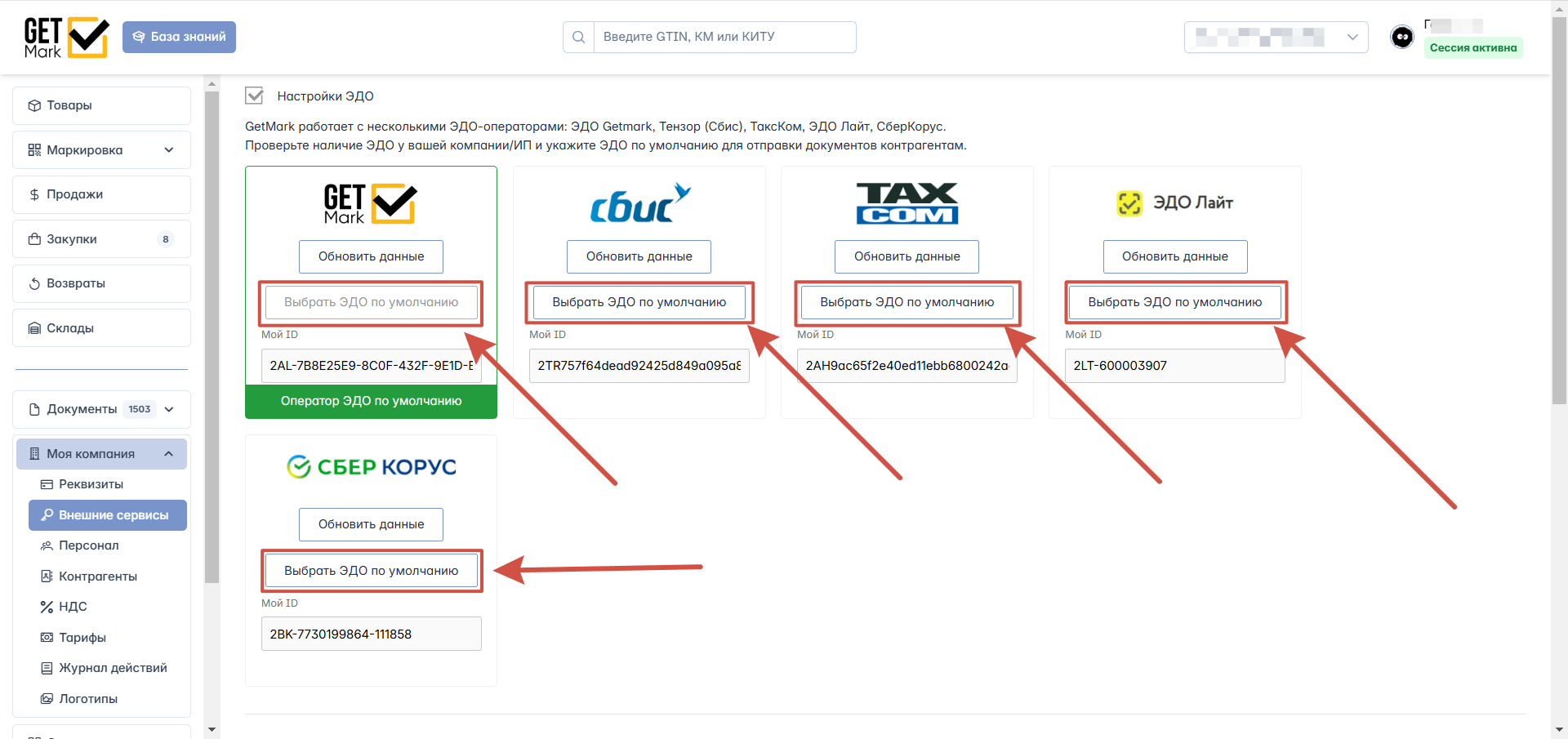Collapse the Моя компания menu chevron

click(x=169, y=453)
